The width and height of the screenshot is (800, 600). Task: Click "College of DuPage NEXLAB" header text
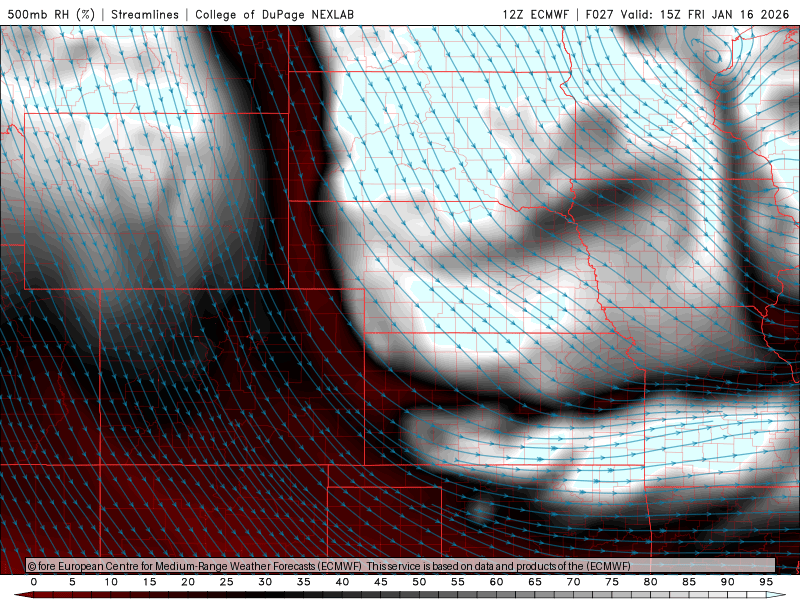274,14
